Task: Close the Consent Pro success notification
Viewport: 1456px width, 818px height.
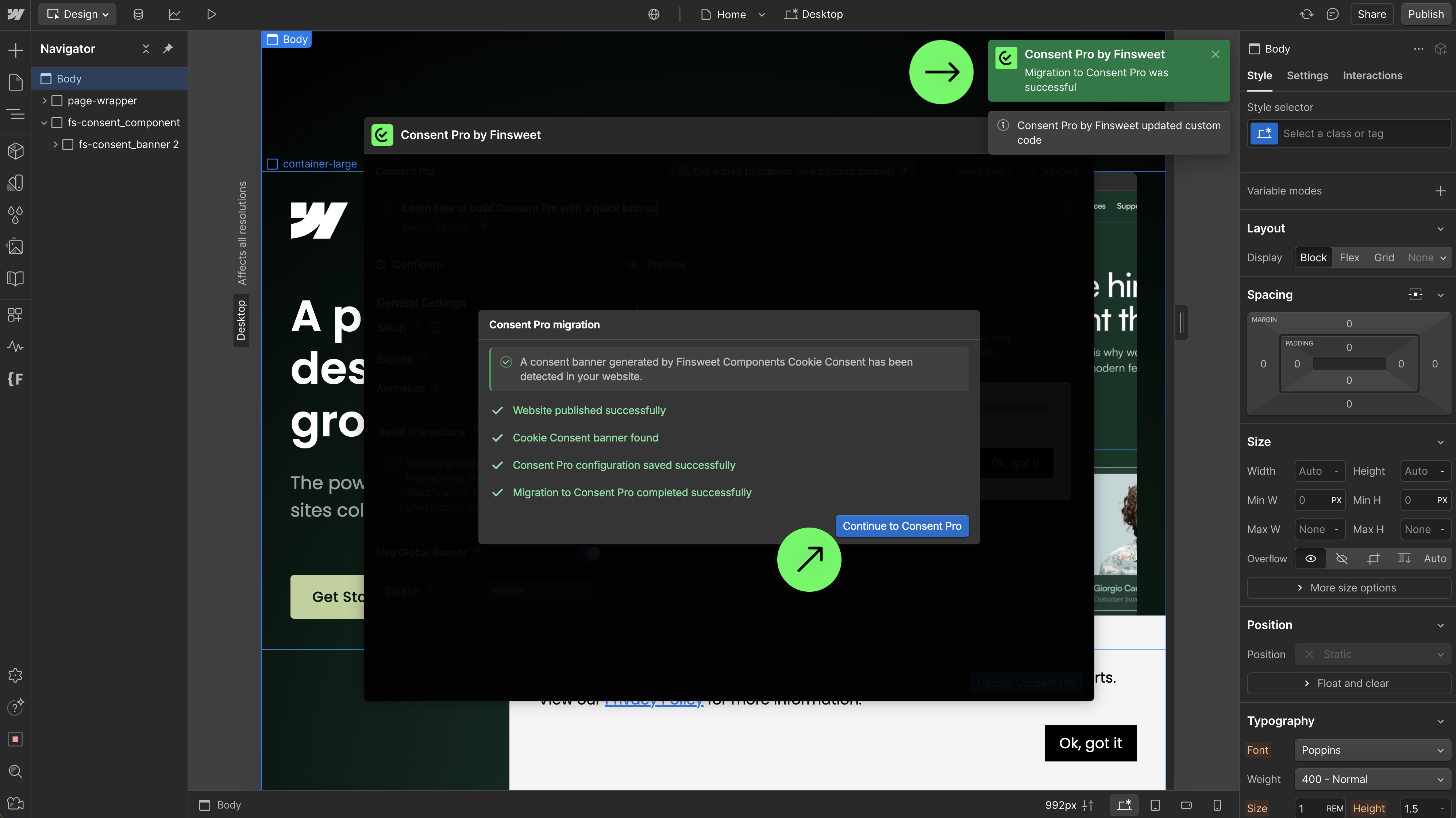Action: point(1215,54)
